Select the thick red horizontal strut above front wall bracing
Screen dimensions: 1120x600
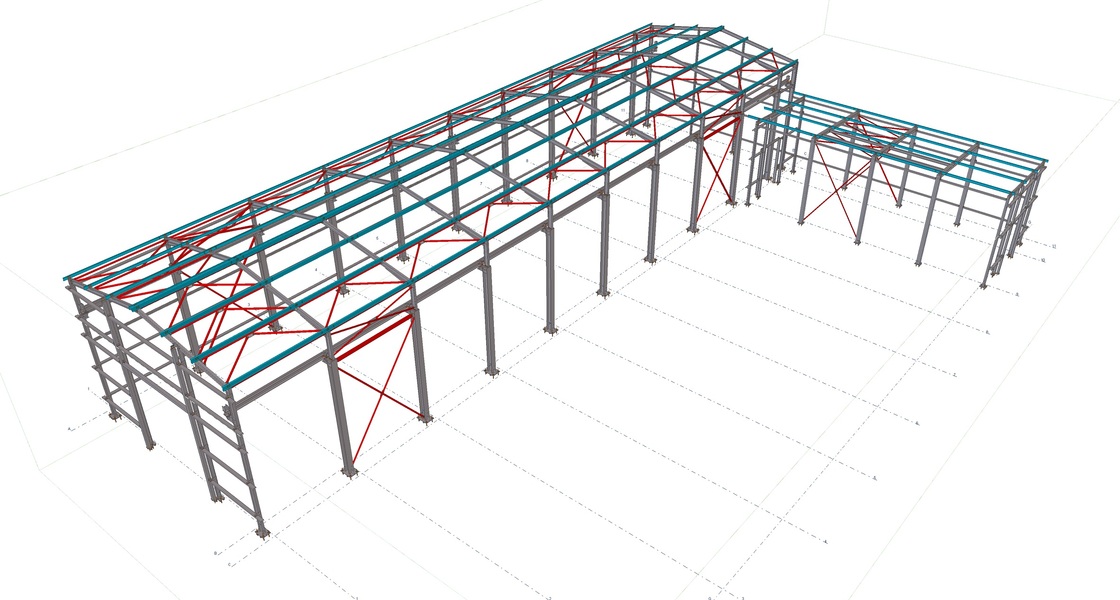pos(372,334)
